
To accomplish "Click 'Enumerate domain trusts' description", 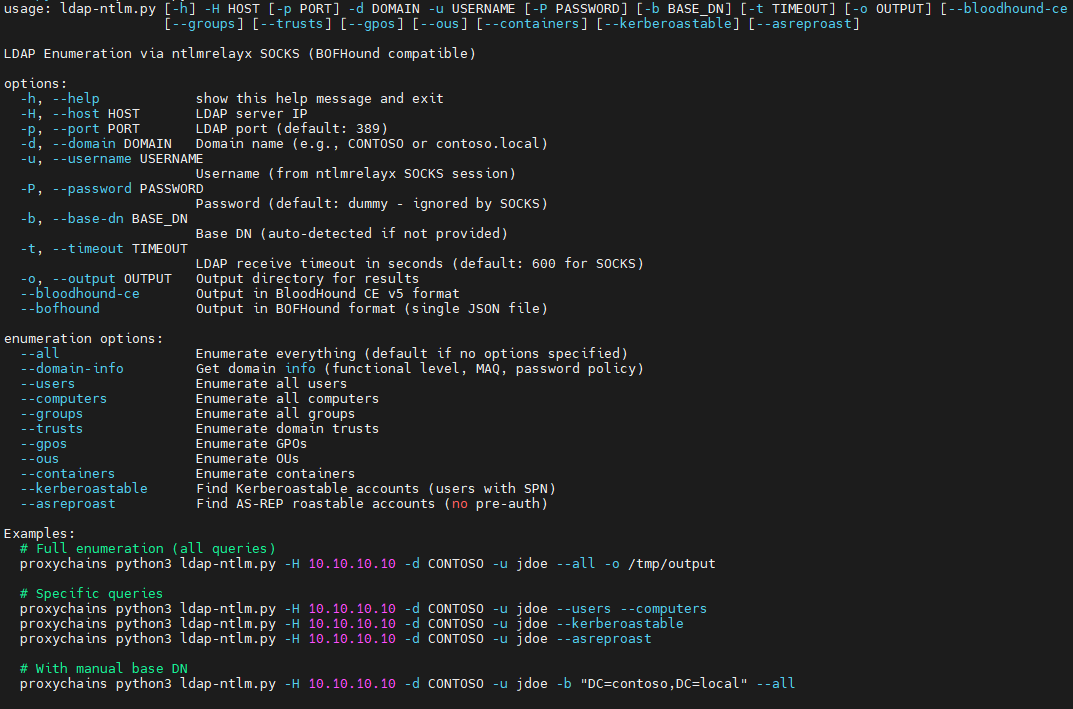I will tap(287, 429).
